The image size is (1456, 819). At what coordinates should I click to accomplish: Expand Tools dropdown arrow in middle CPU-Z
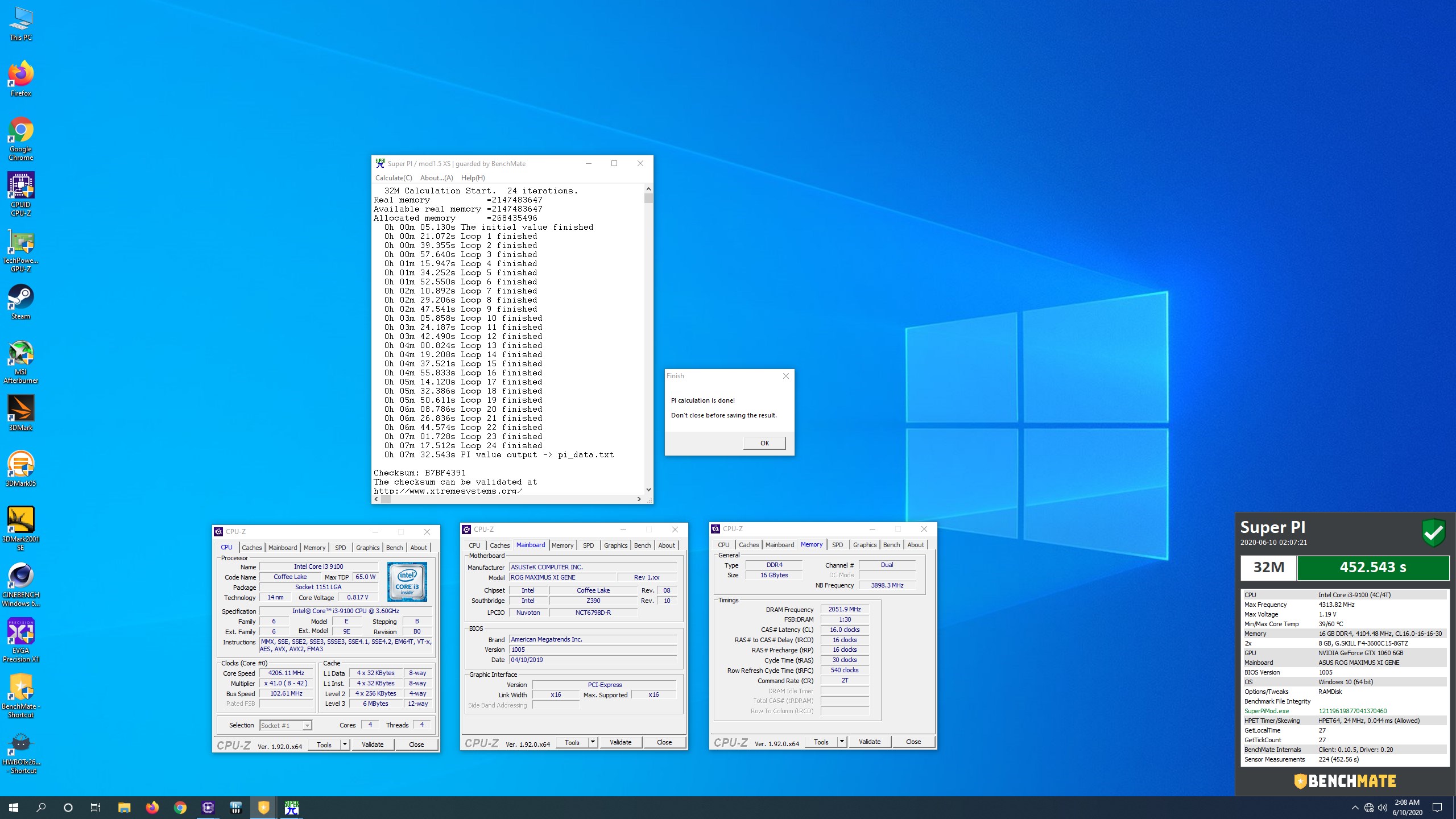pos(593,742)
